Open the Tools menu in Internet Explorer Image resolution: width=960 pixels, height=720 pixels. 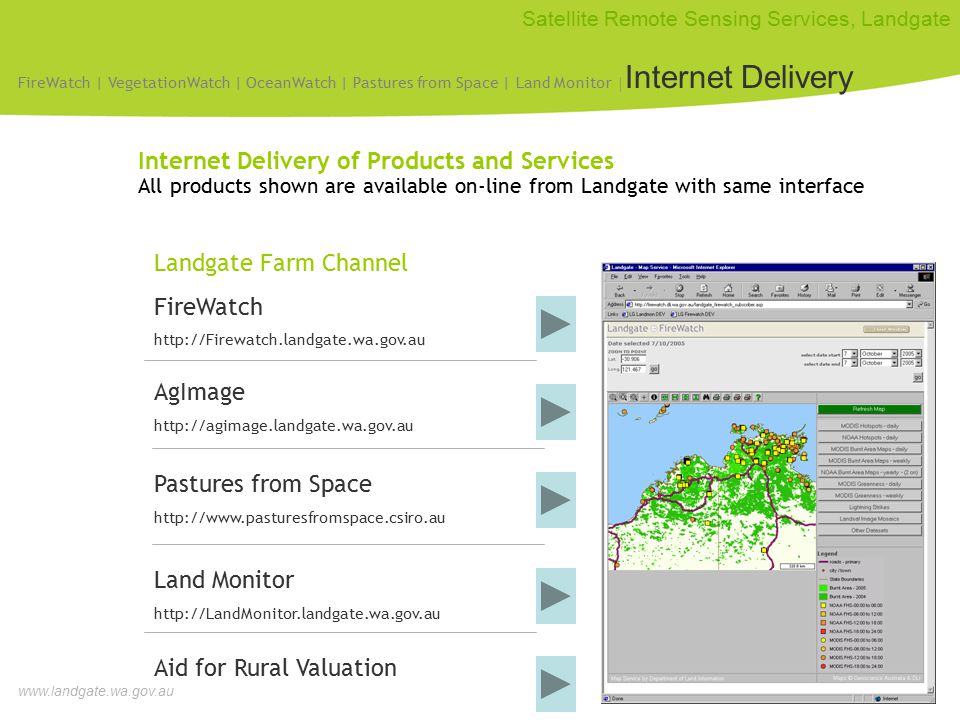coord(684,277)
